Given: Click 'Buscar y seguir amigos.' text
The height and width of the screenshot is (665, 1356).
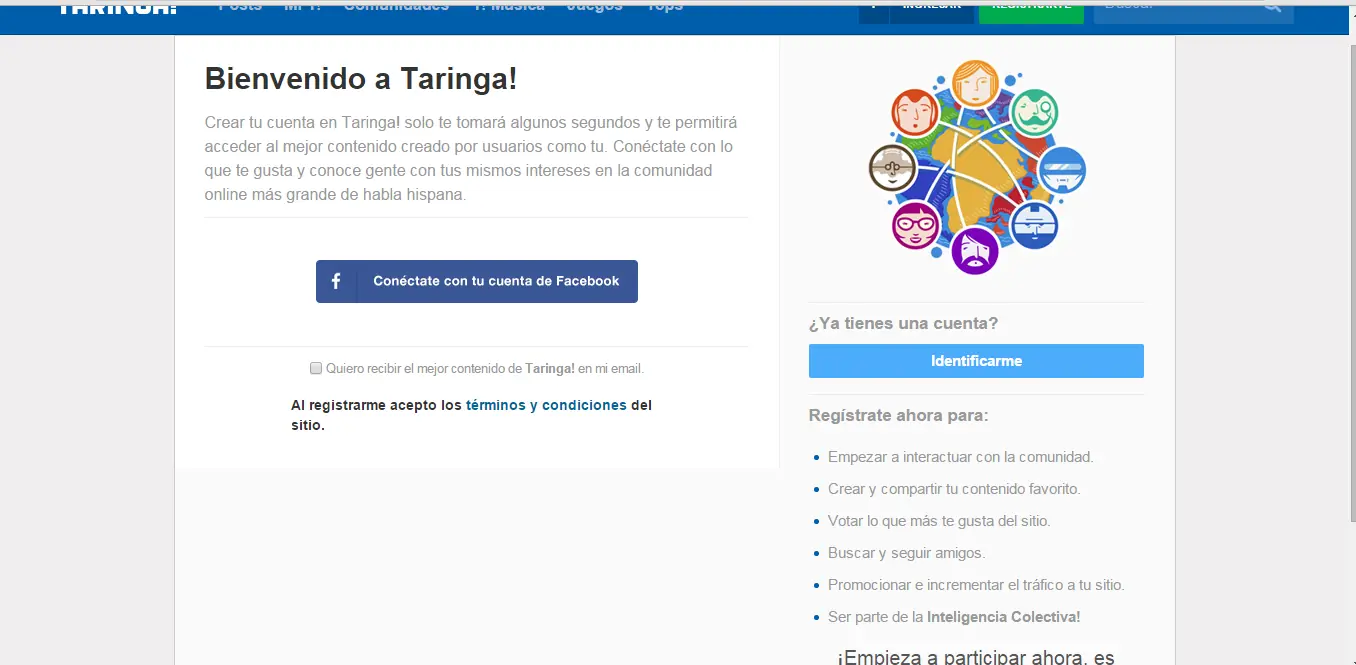Looking at the screenshot, I should click(906, 553).
